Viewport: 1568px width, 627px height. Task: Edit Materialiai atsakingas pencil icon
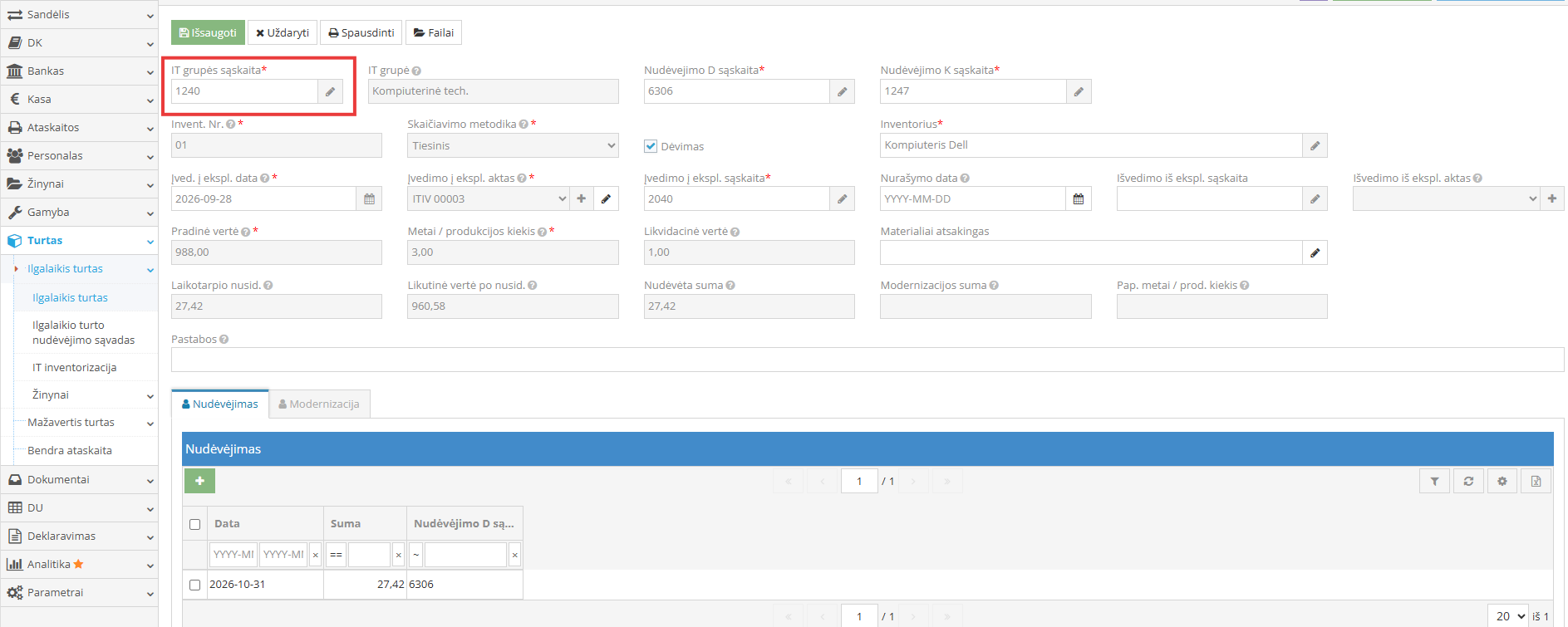tap(1315, 252)
